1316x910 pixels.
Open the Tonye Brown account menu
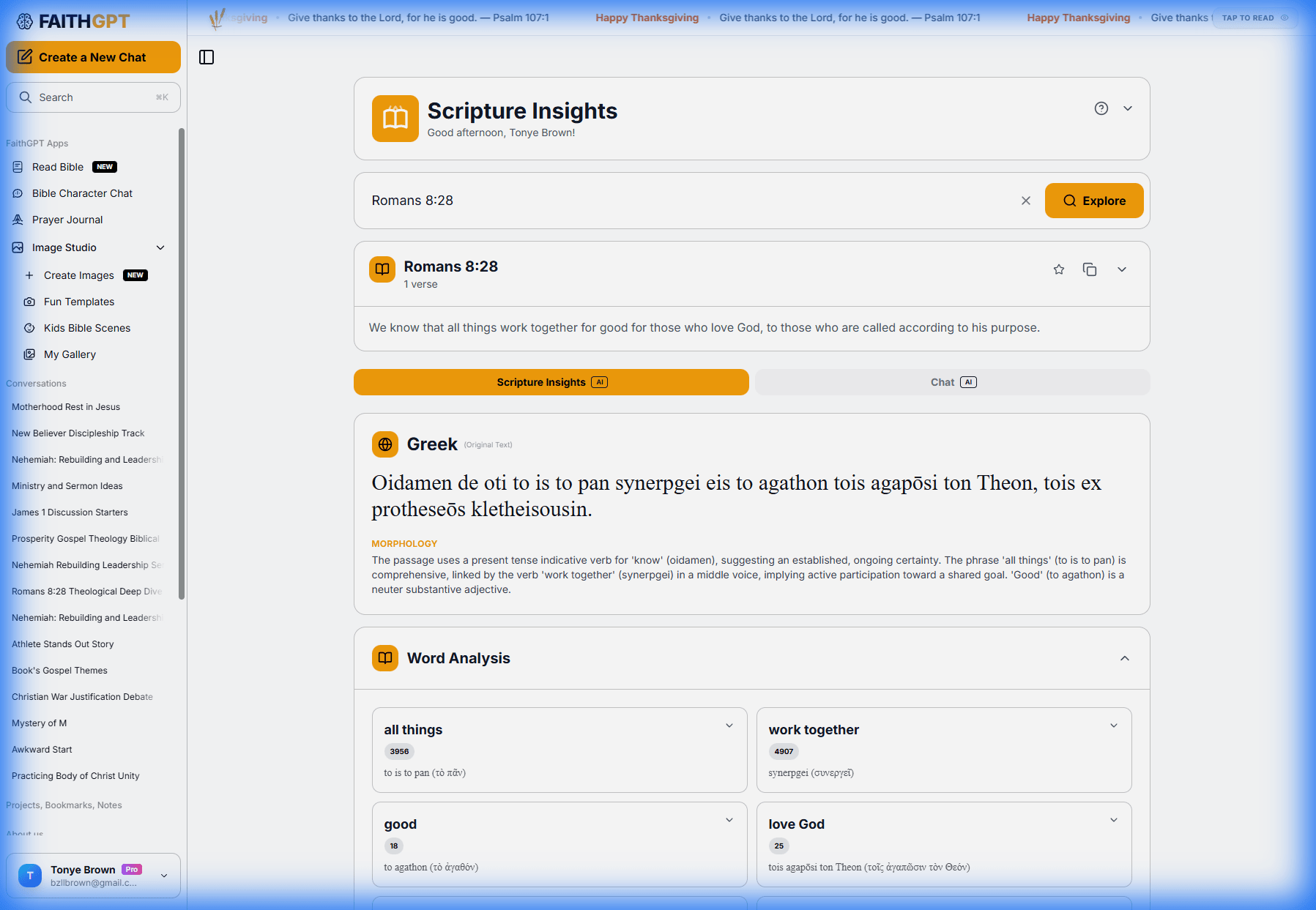click(93, 876)
